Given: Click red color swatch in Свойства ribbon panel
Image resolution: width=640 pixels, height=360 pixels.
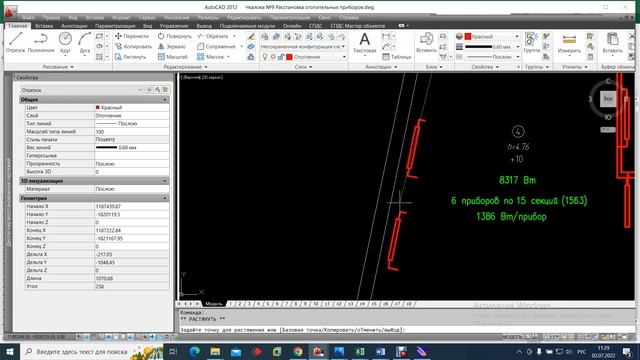Looking at the screenshot, I should click(x=468, y=36).
